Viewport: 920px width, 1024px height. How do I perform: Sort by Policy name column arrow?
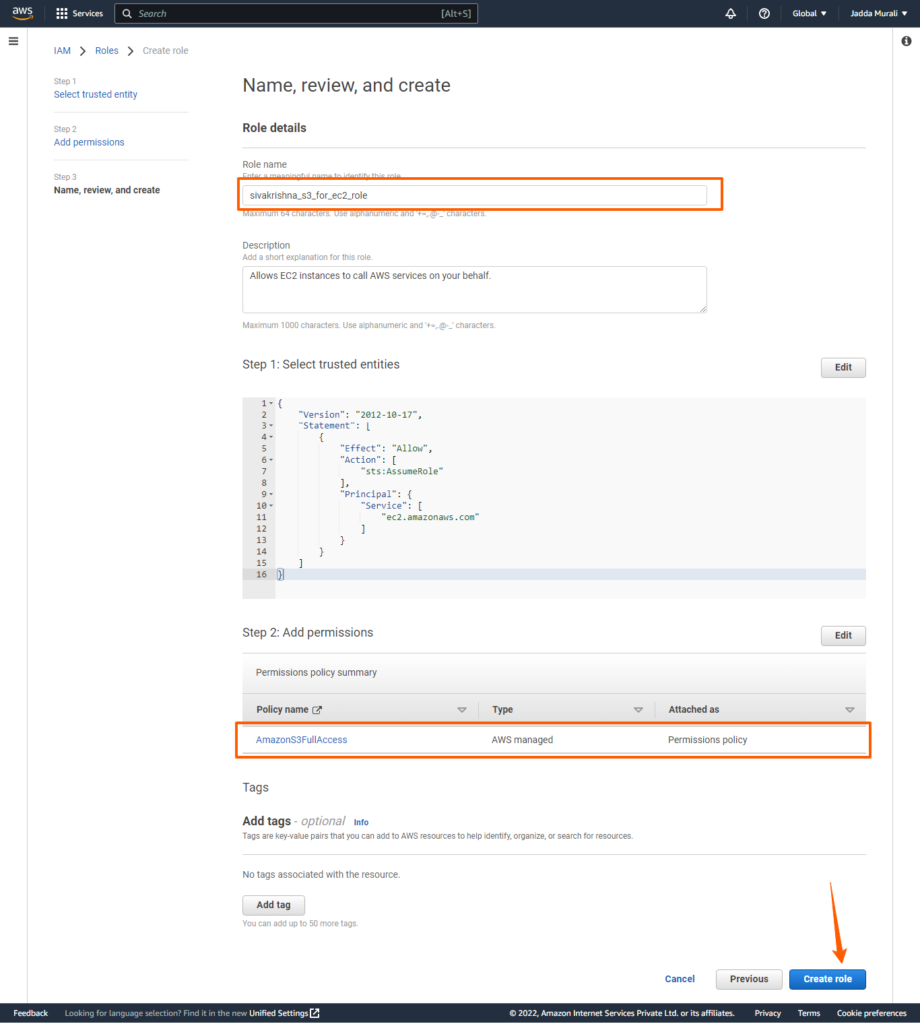pyautogui.click(x=462, y=710)
